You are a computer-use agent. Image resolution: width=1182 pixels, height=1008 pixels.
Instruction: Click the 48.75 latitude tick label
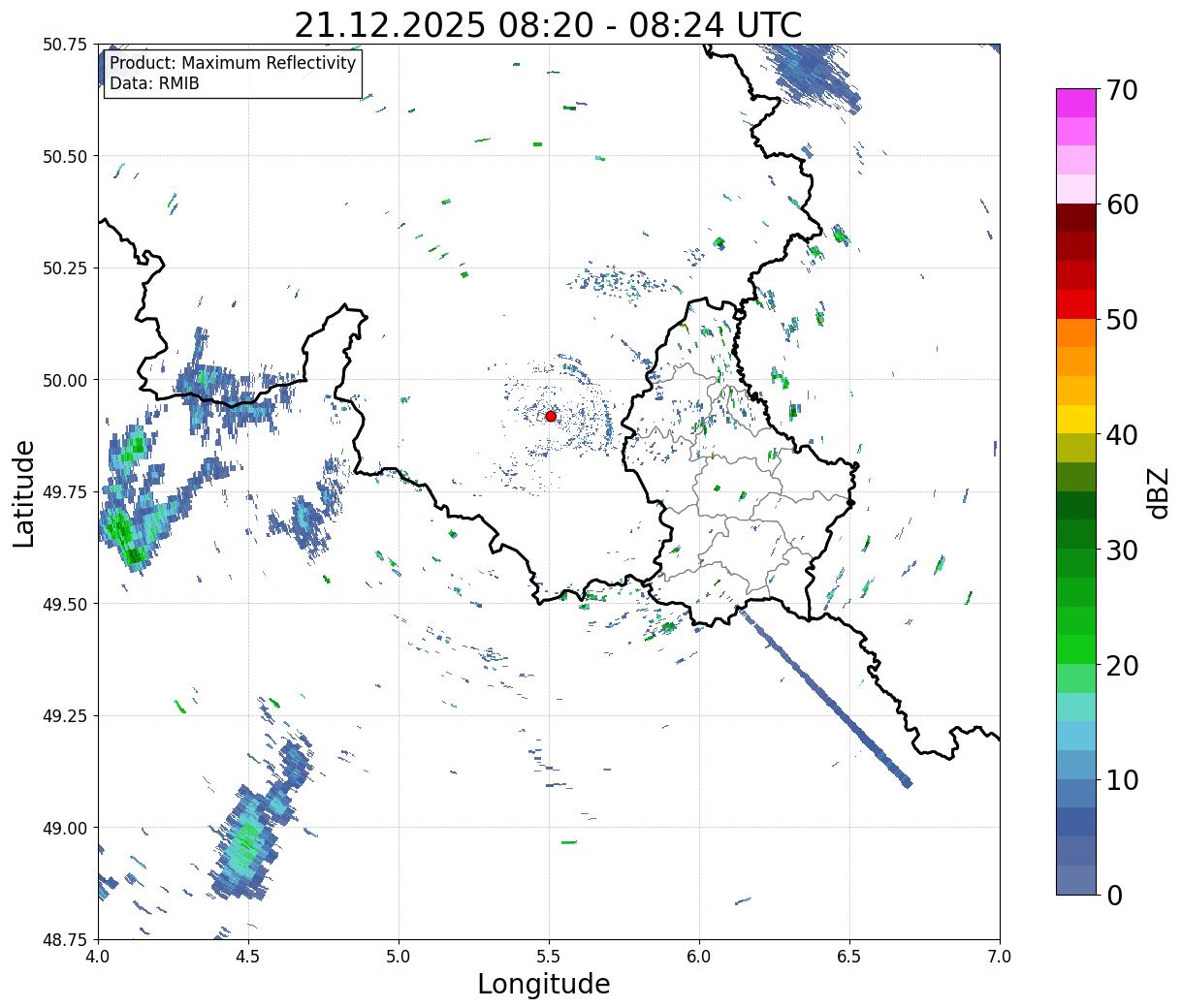pyautogui.click(x=66, y=939)
